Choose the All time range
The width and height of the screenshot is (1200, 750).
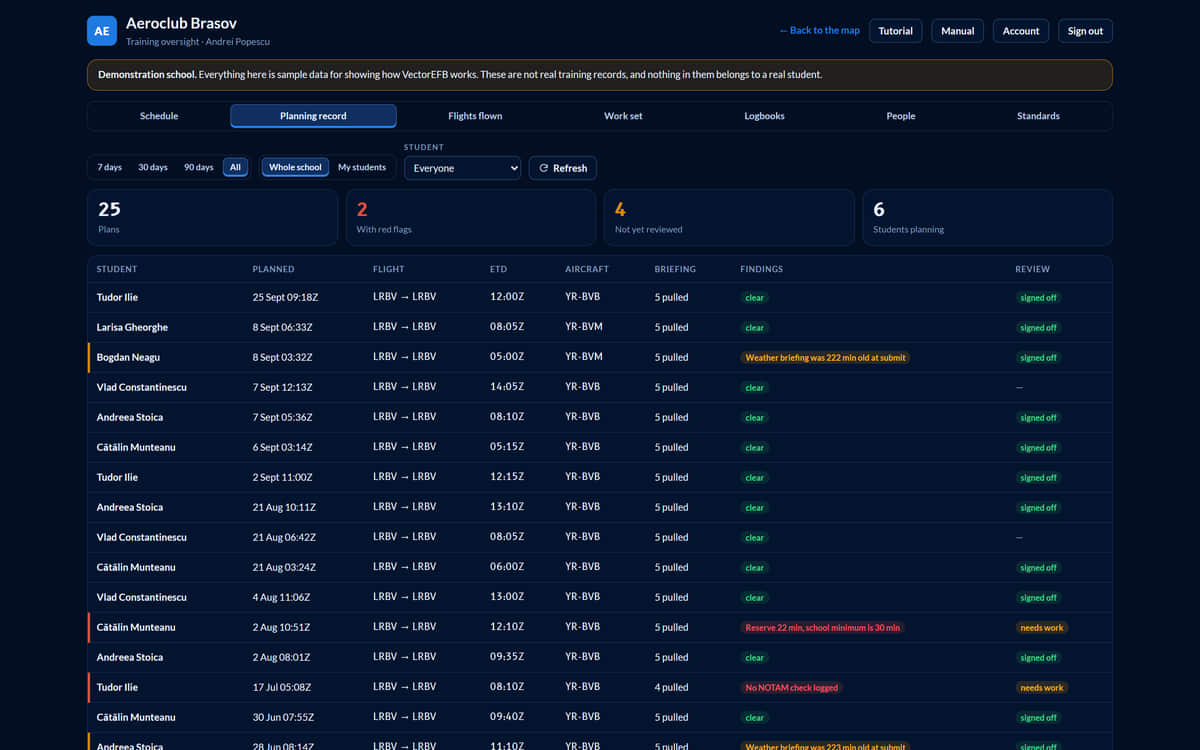(x=235, y=167)
